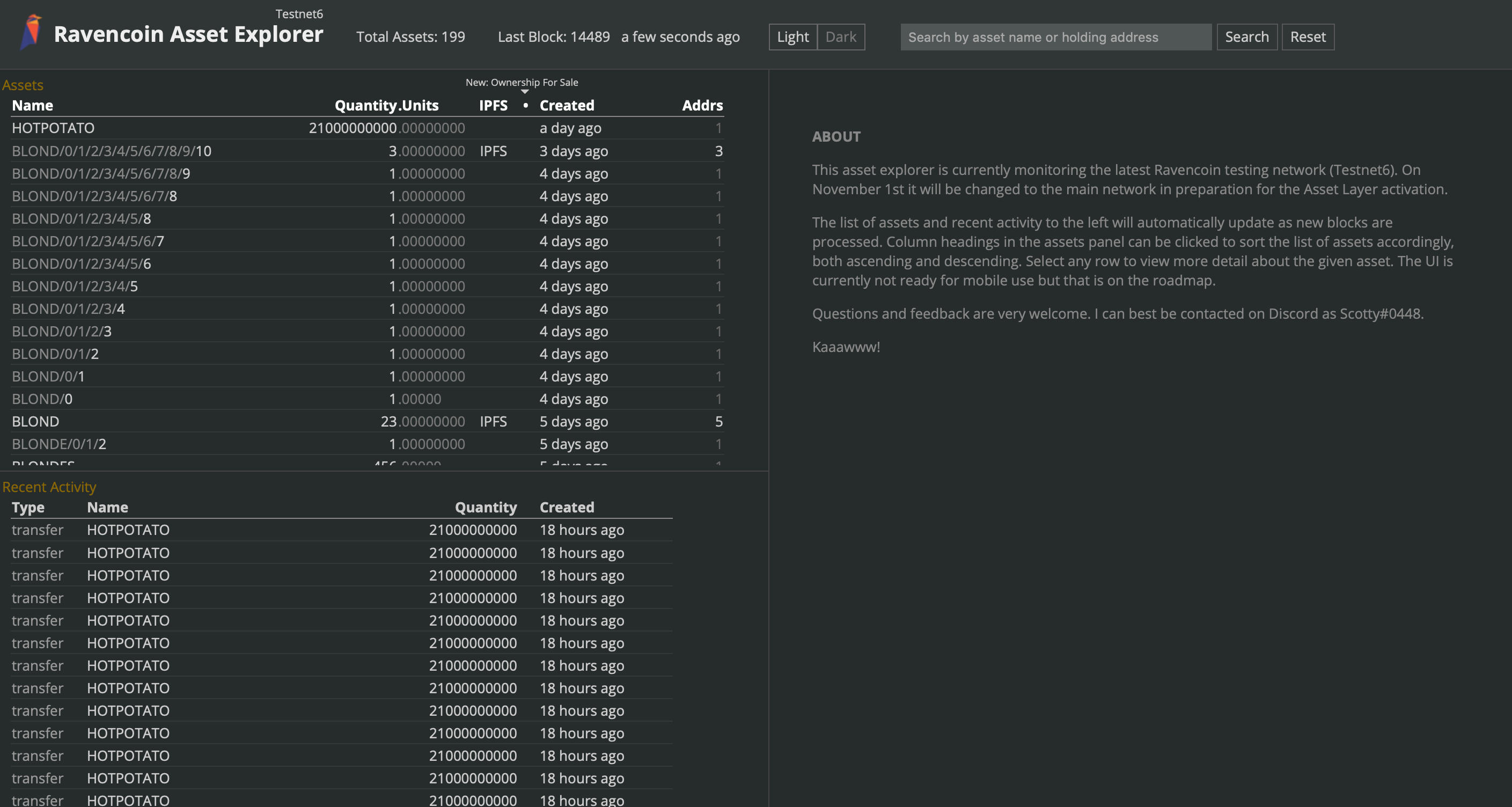Viewport: 1512px width, 807px height.
Task: Click the Last Block: 14489 label
Action: click(554, 37)
